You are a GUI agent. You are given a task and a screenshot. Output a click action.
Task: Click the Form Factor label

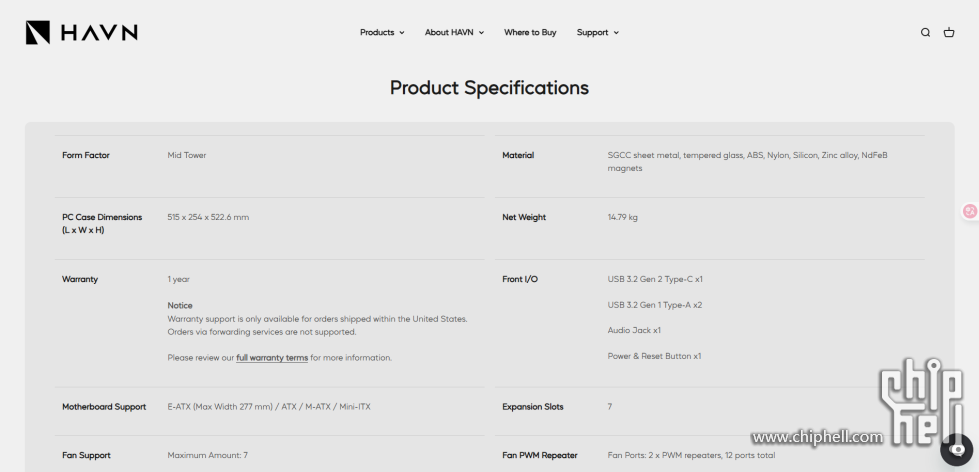pos(86,155)
